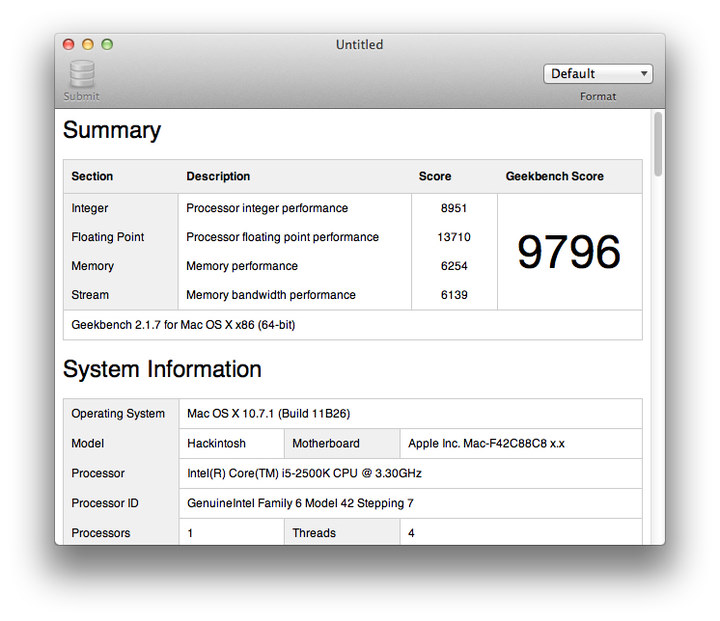Viewport: 720px width, 621px height.
Task: Click the Description column header
Action: pyautogui.click(x=218, y=176)
